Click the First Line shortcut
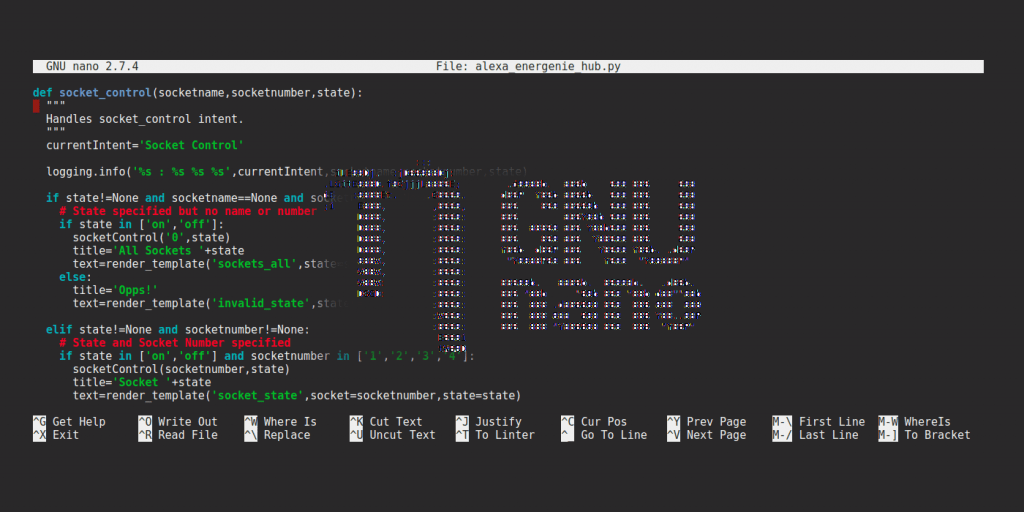This screenshot has height=512, width=1024. (831, 422)
